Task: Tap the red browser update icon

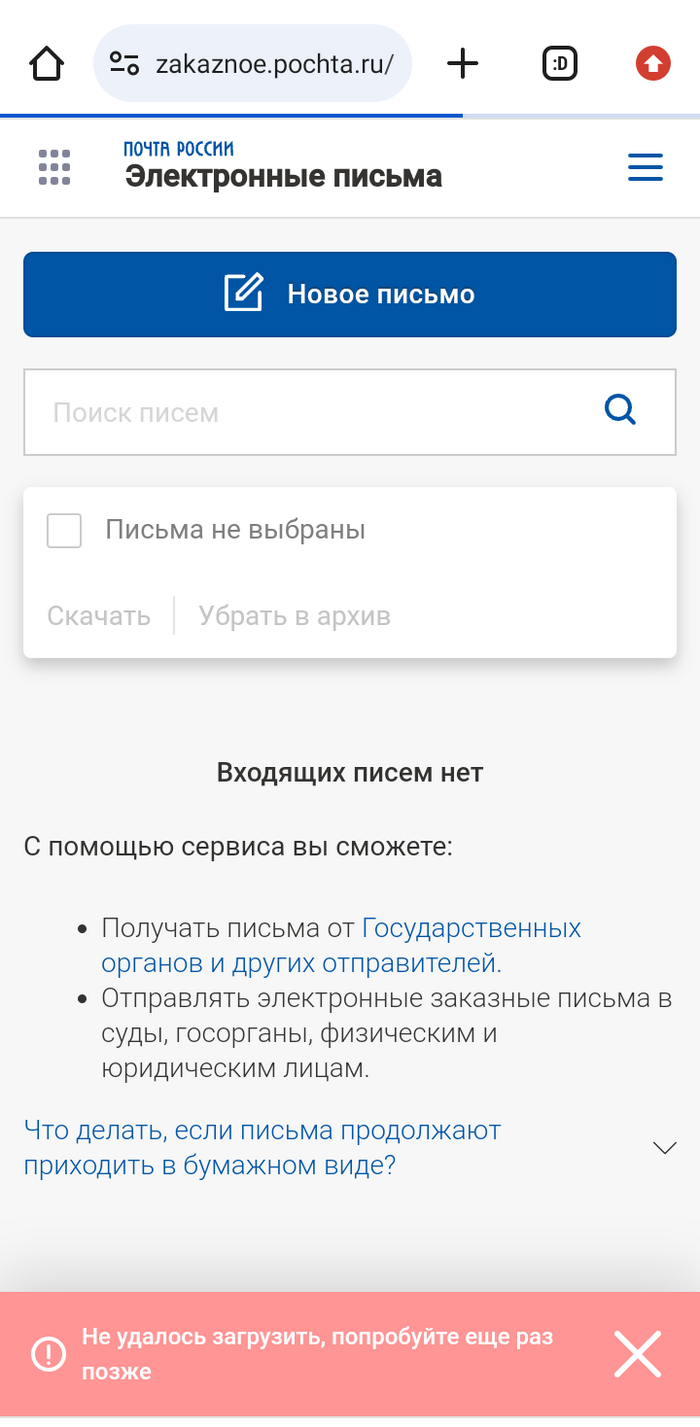Action: tap(653, 65)
